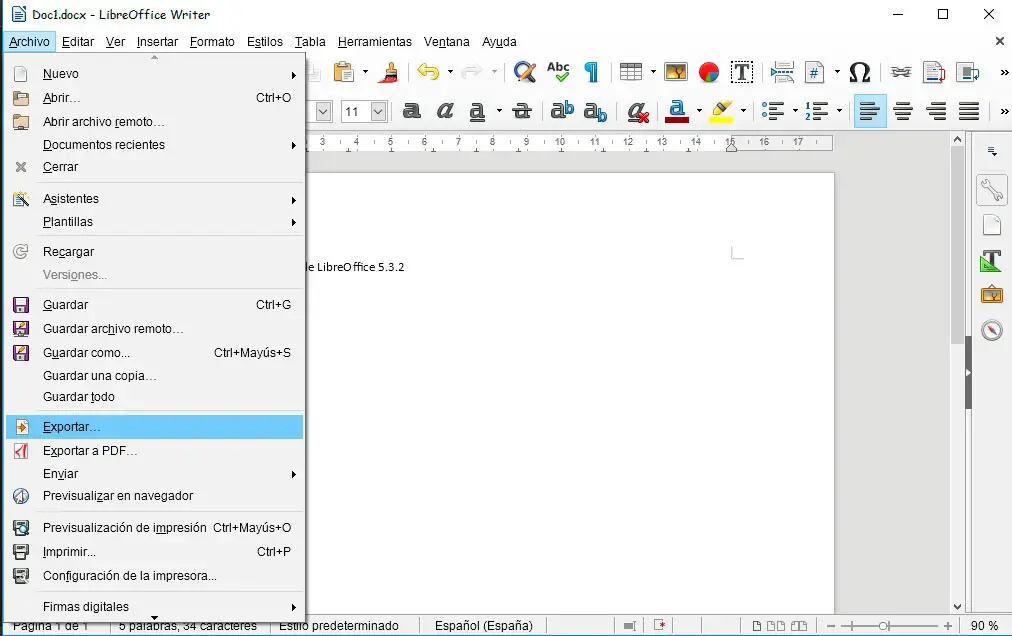
Task: Click the zoom slider handle
Action: 884,626
